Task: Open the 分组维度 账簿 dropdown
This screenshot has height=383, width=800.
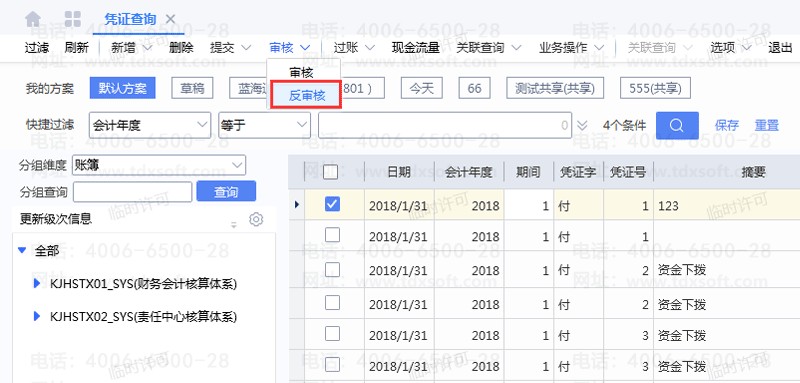Action: pyautogui.click(x=159, y=165)
